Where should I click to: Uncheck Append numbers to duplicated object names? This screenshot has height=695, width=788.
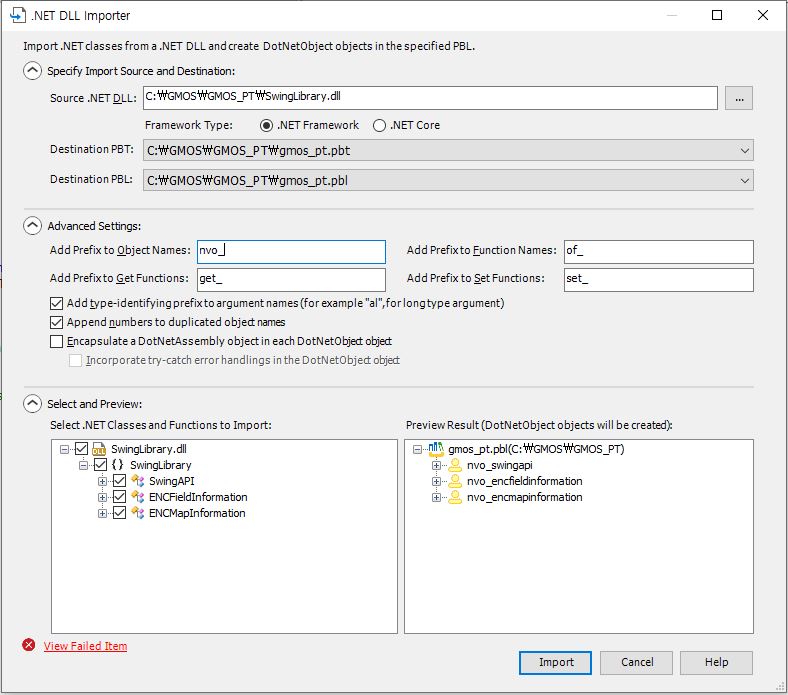(56, 322)
